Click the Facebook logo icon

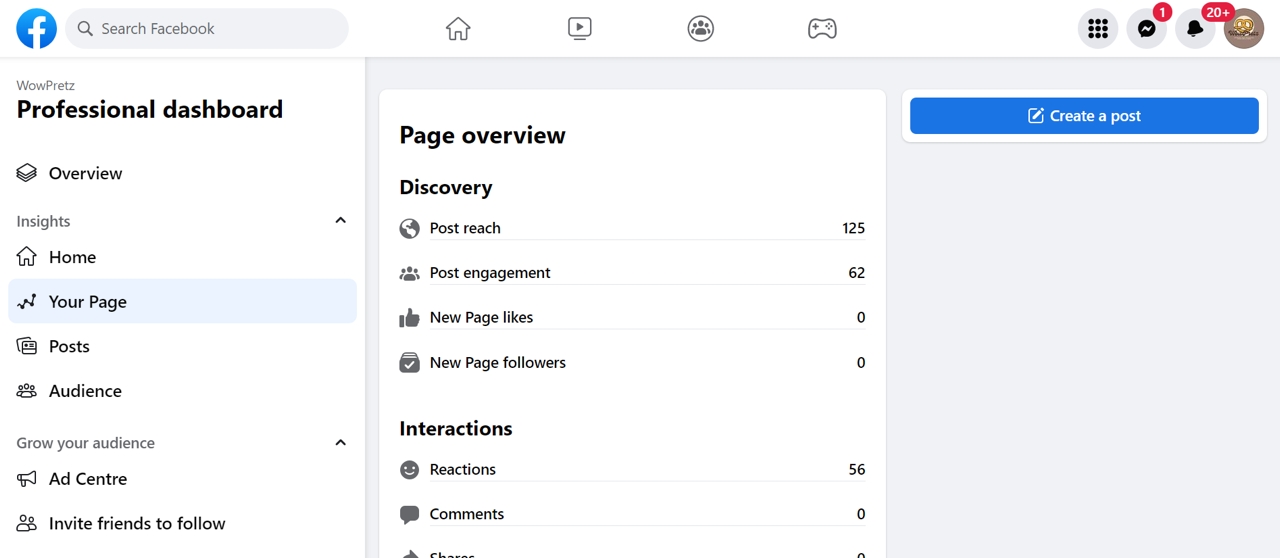[36, 29]
